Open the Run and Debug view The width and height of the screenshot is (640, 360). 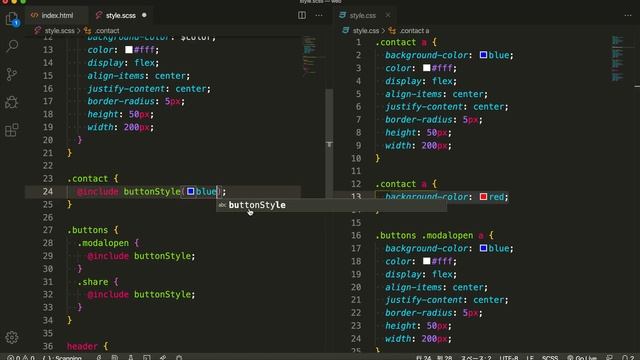(12, 102)
